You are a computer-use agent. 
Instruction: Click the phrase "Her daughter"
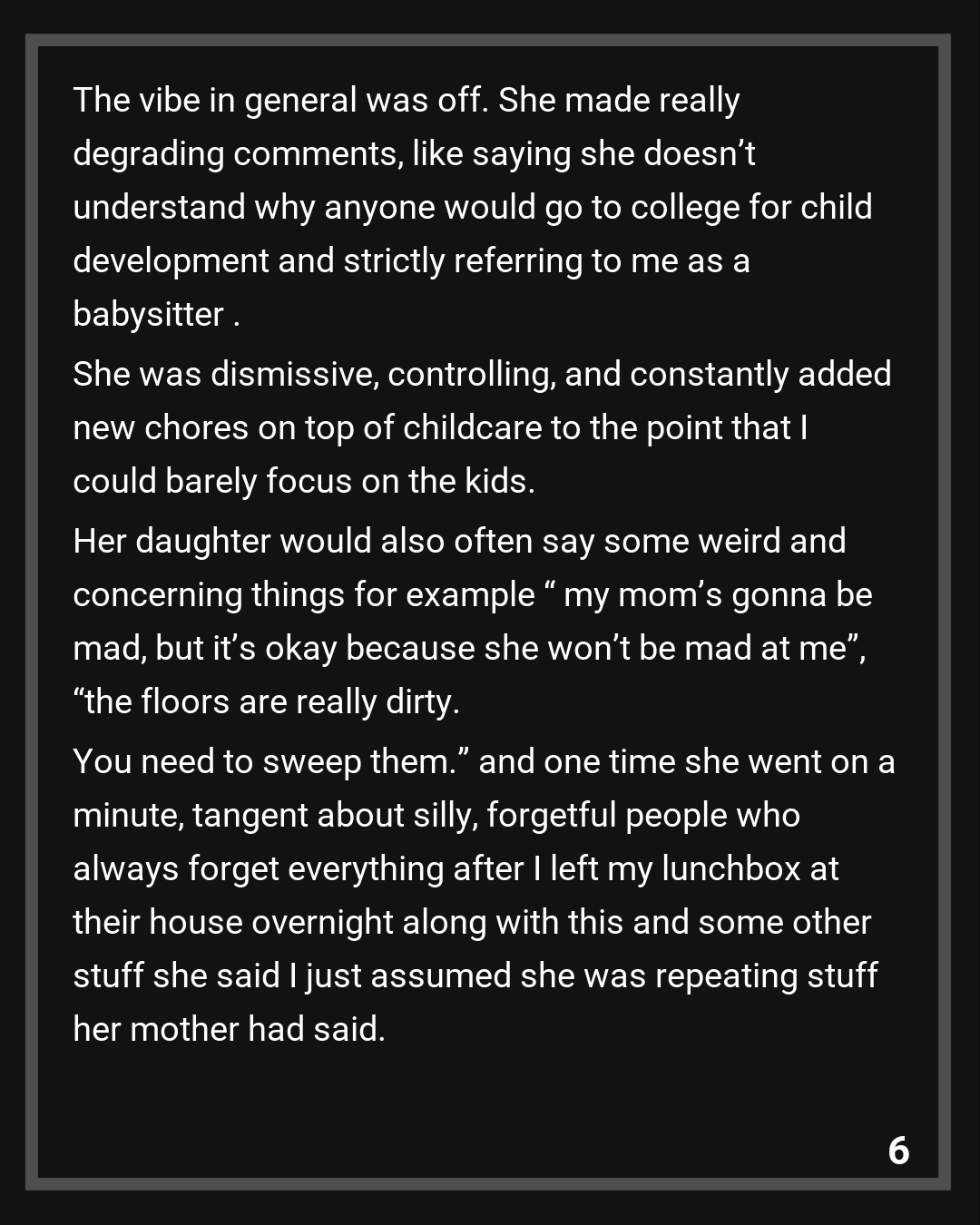coord(171,541)
